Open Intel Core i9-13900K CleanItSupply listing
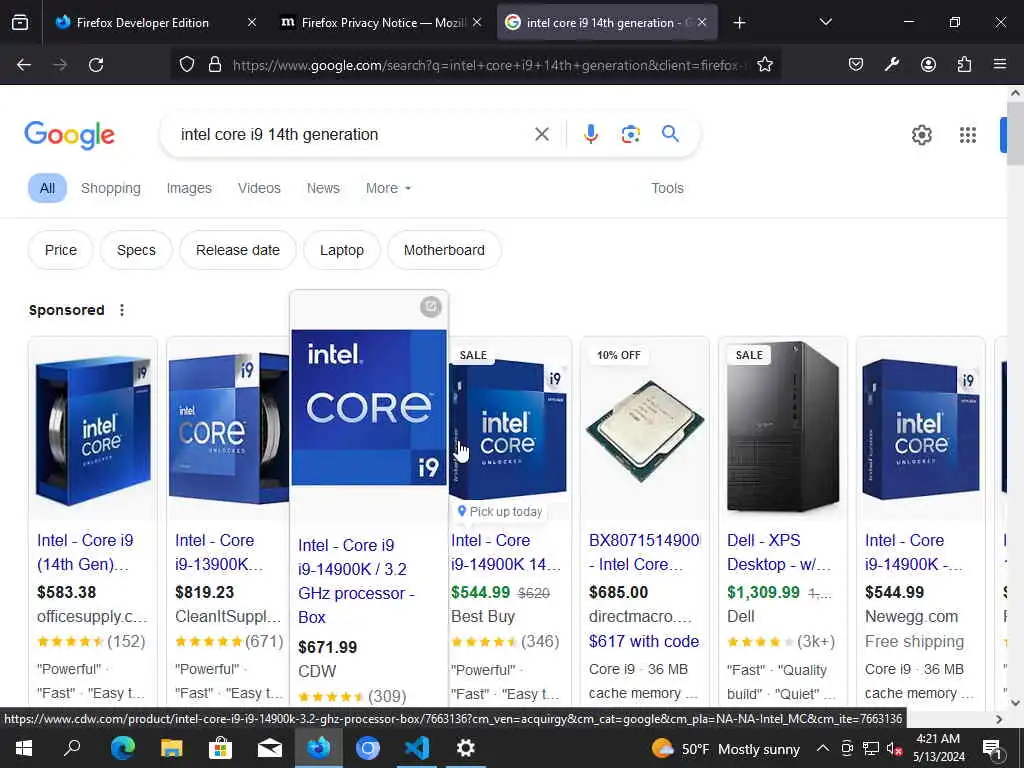The width and height of the screenshot is (1024, 768). pyautogui.click(x=219, y=552)
